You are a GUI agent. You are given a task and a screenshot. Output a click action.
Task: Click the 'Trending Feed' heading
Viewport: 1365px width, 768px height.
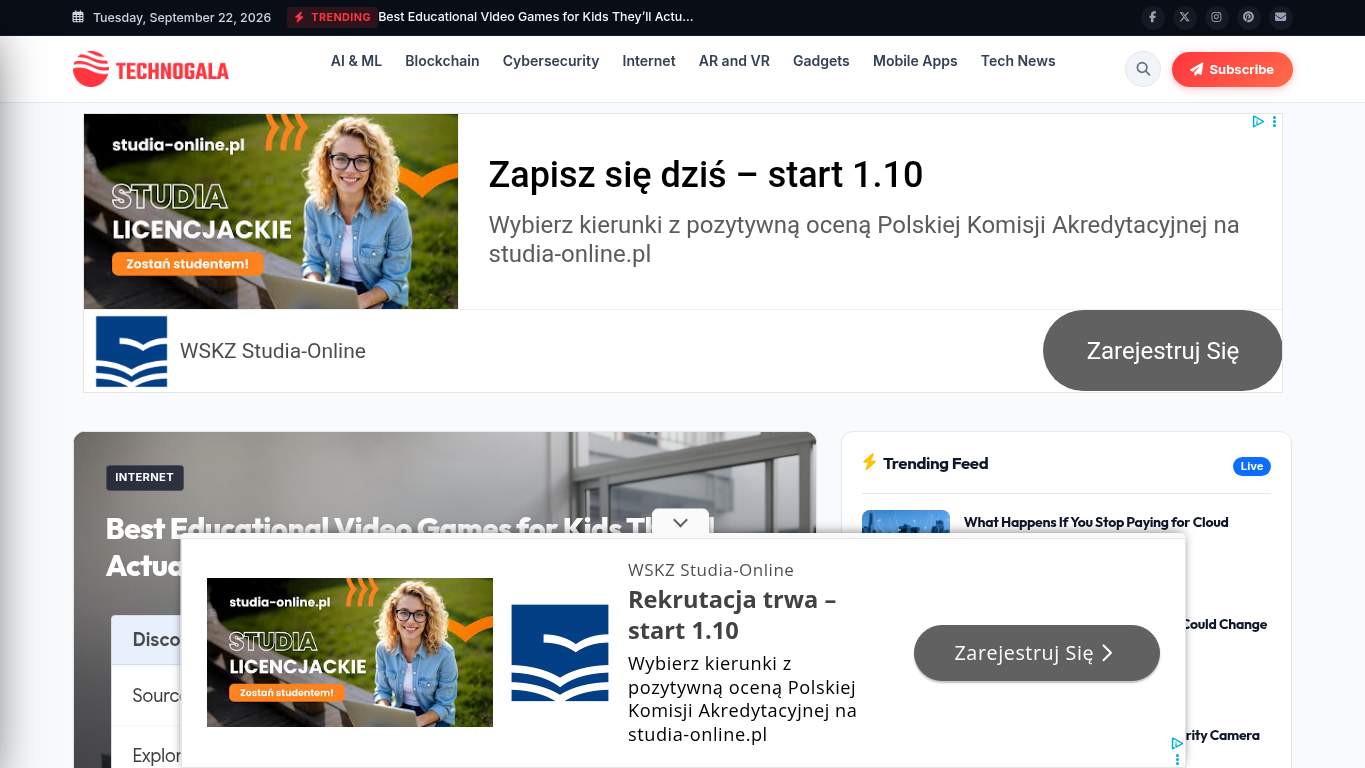coord(936,463)
